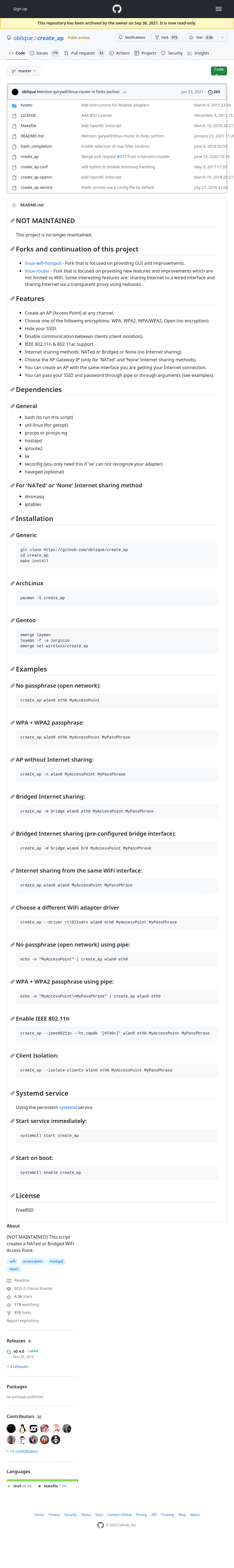This screenshot has height=1568, width=234.
Task: Open the green Code dropdown button
Action: (219, 71)
